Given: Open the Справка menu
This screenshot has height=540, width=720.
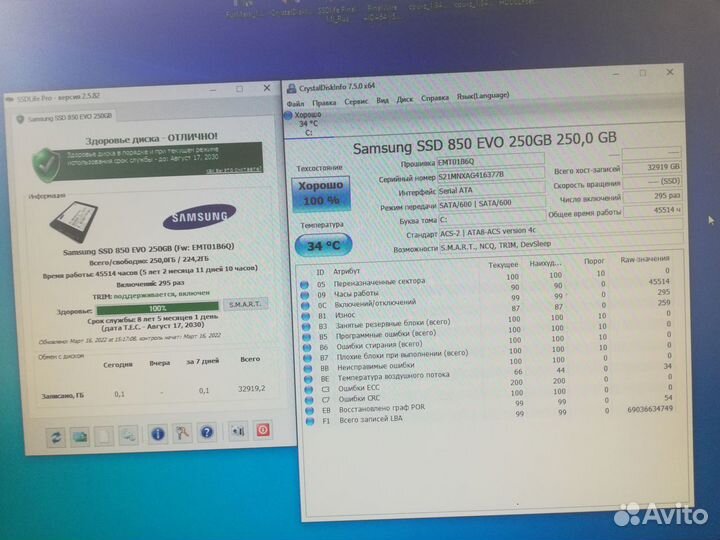Looking at the screenshot, I should (x=435, y=98).
